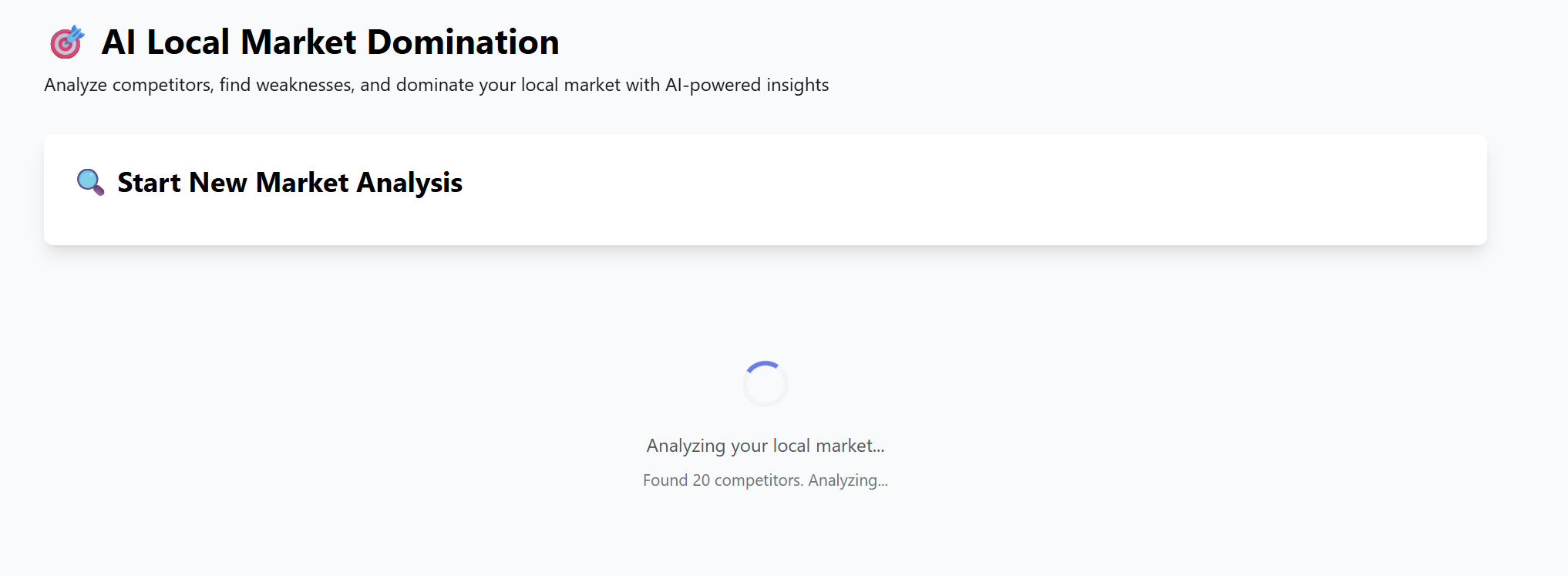Select the "Start New Market Analysis" heading
This screenshot has width=1568, height=576.
[290, 183]
